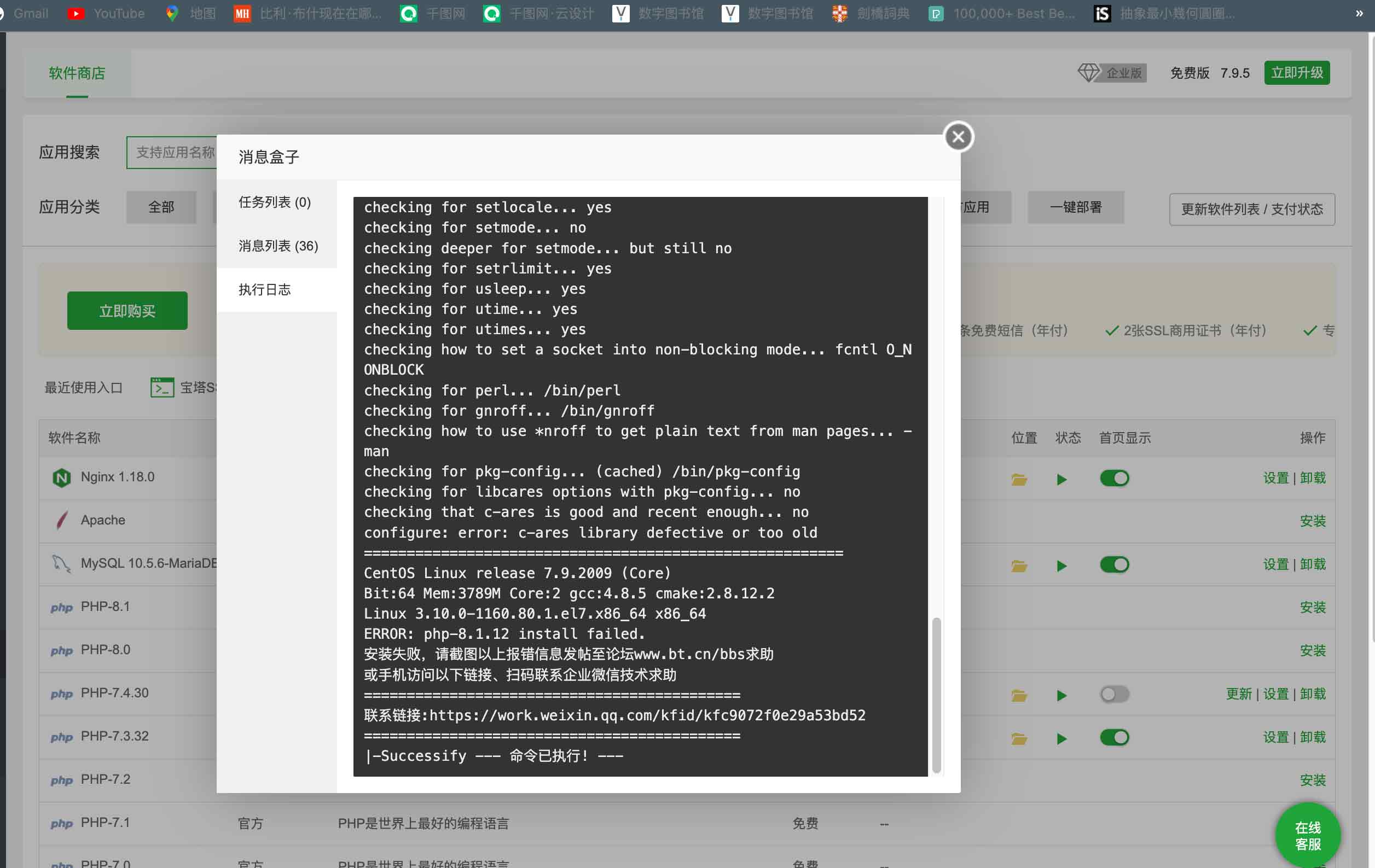Viewport: 1375px width, 868px height.
Task: Click PHP-7.4.30 更新 link
Action: pyautogui.click(x=1239, y=694)
